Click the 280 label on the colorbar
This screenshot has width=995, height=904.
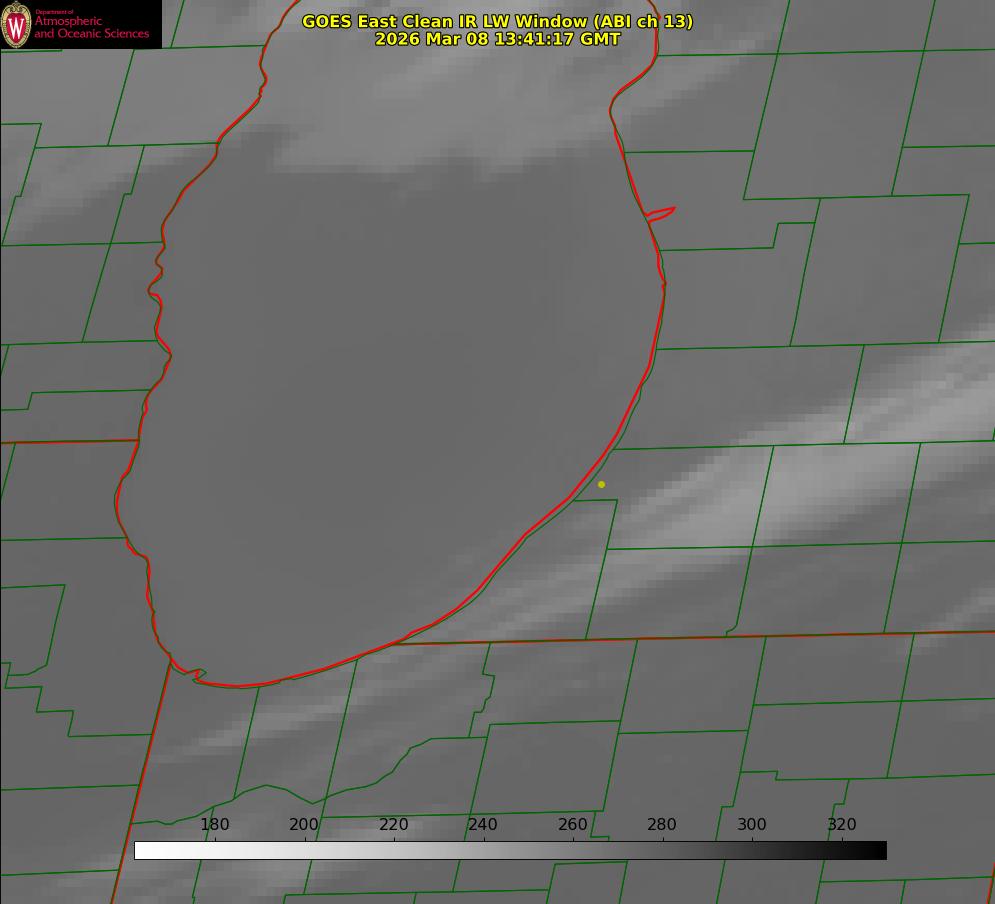(662, 825)
